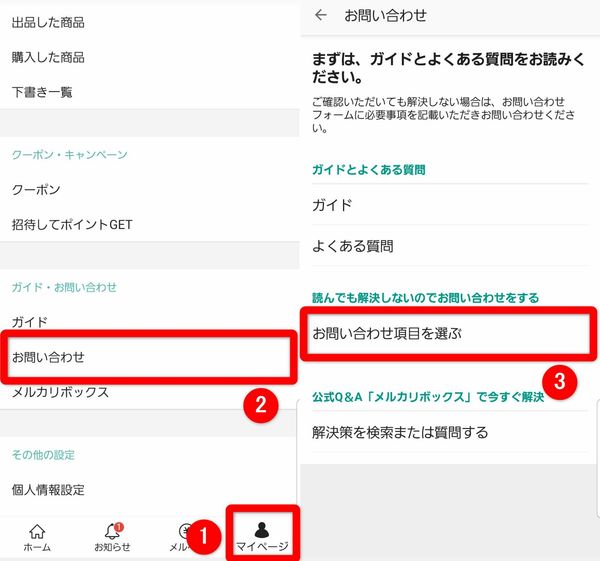Click the クーポン・キャンペーン section header
The height and width of the screenshot is (561, 600).
(x=70, y=155)
